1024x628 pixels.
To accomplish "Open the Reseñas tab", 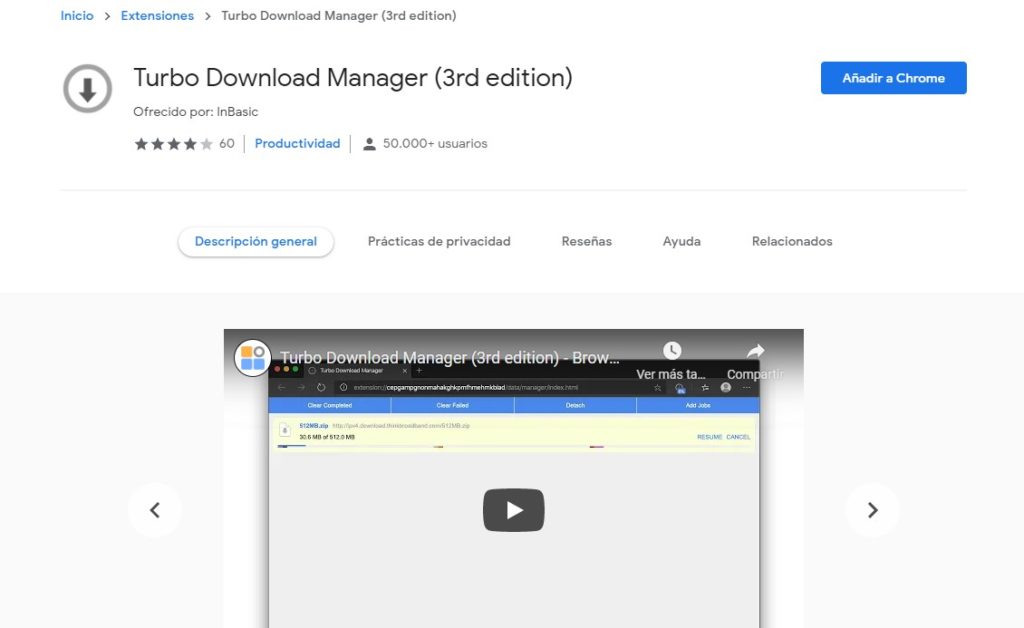I will click(x=586, y=241).
